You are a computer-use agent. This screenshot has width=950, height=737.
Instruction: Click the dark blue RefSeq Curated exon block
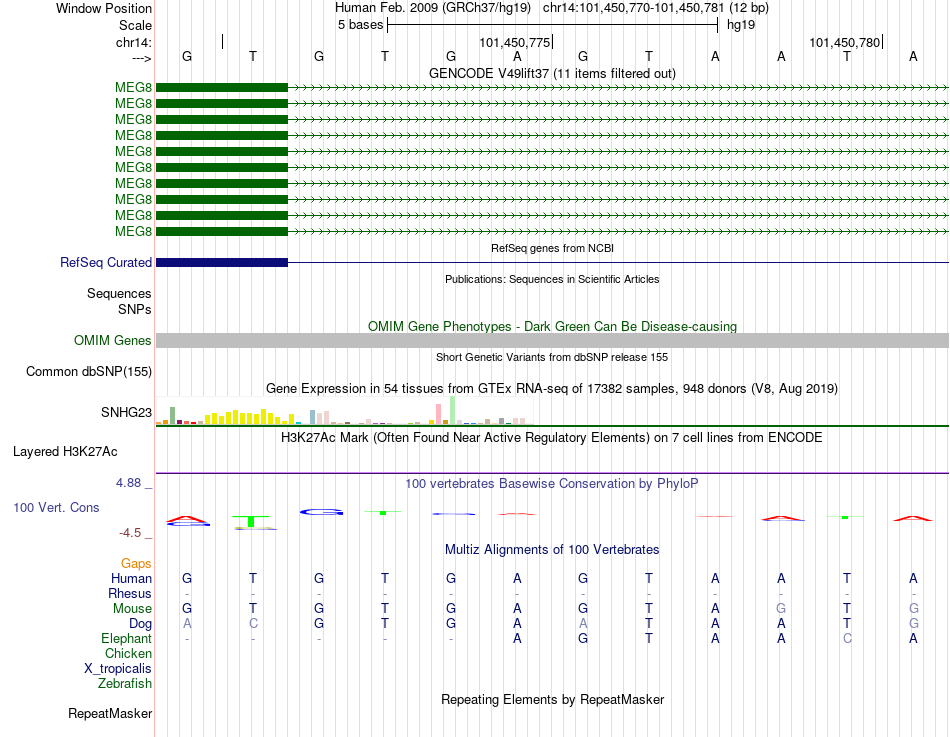click(222, 262)
